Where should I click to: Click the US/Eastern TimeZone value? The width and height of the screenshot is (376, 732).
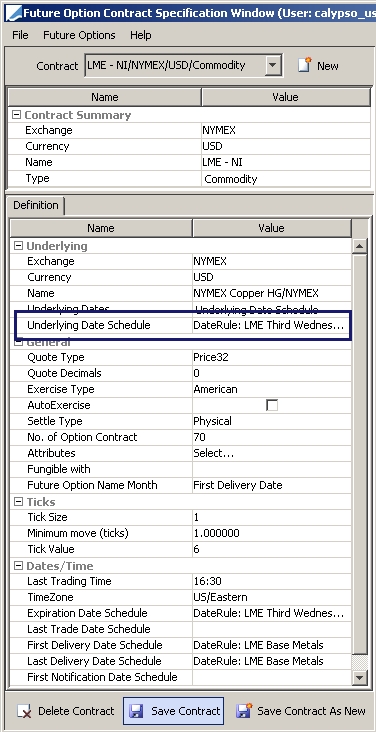pyautogui.click(x=271, y=597)
